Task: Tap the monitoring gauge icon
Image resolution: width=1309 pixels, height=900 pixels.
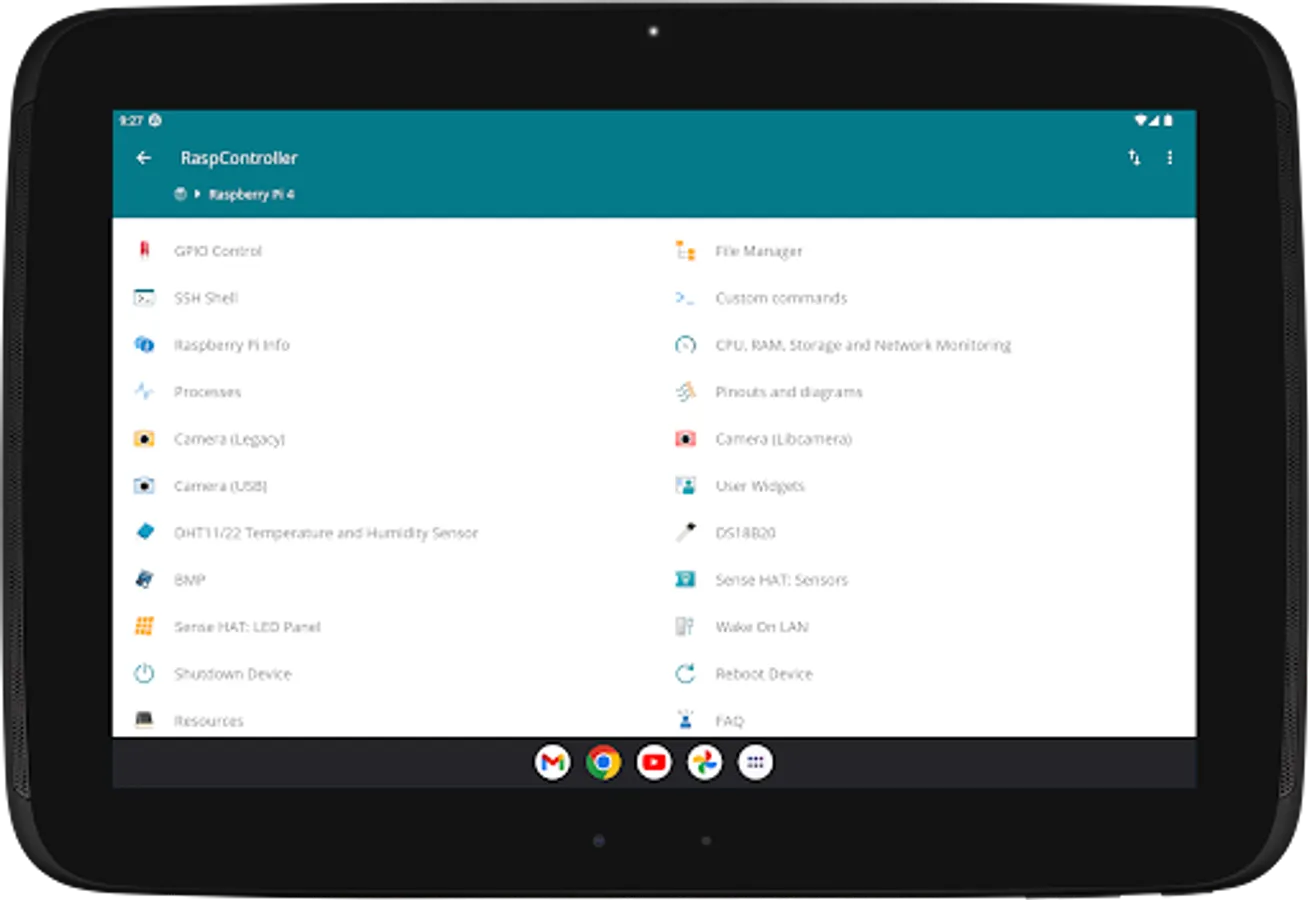Action: [x=685, y=345]
